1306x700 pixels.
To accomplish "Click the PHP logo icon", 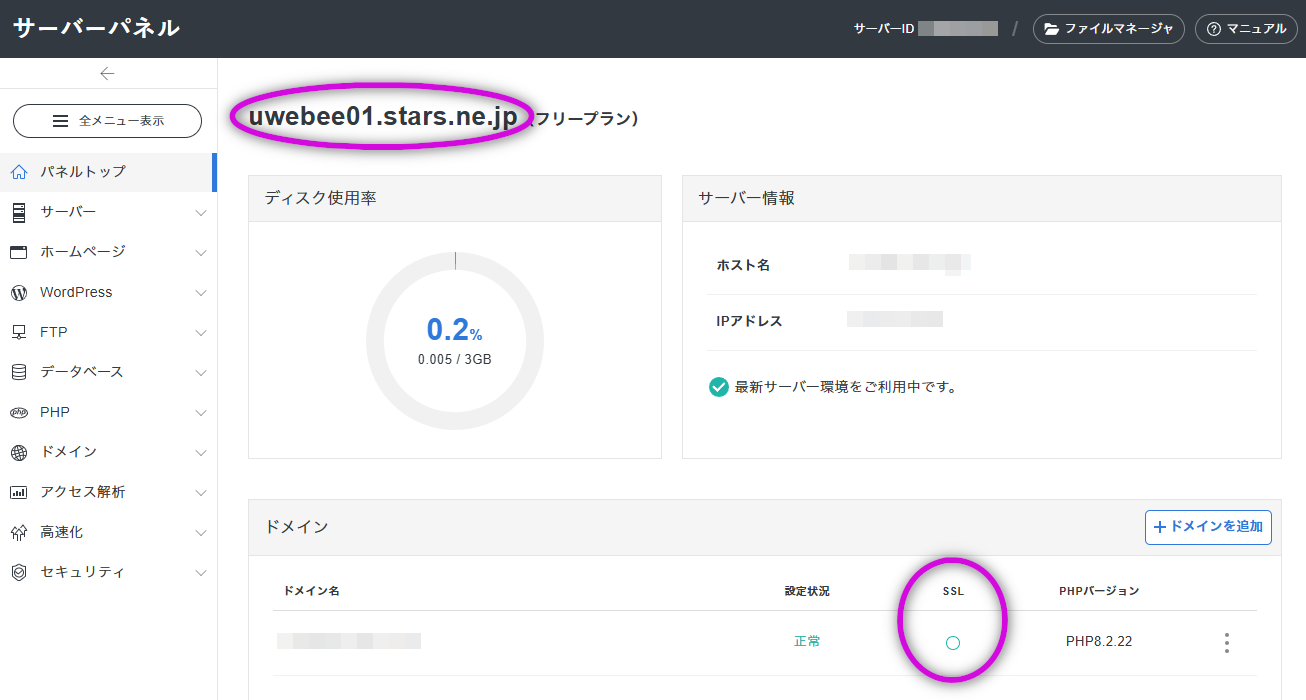I will point(18,412).
